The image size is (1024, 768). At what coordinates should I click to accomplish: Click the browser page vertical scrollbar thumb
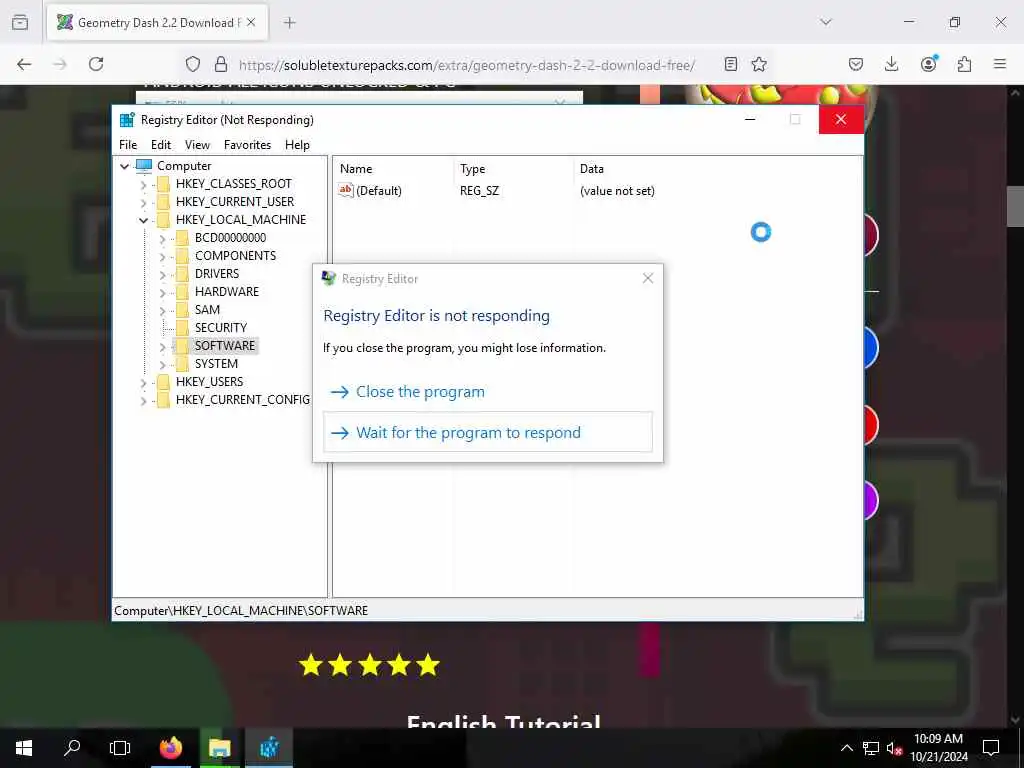pyautogui.click(x=1015, y=206)
